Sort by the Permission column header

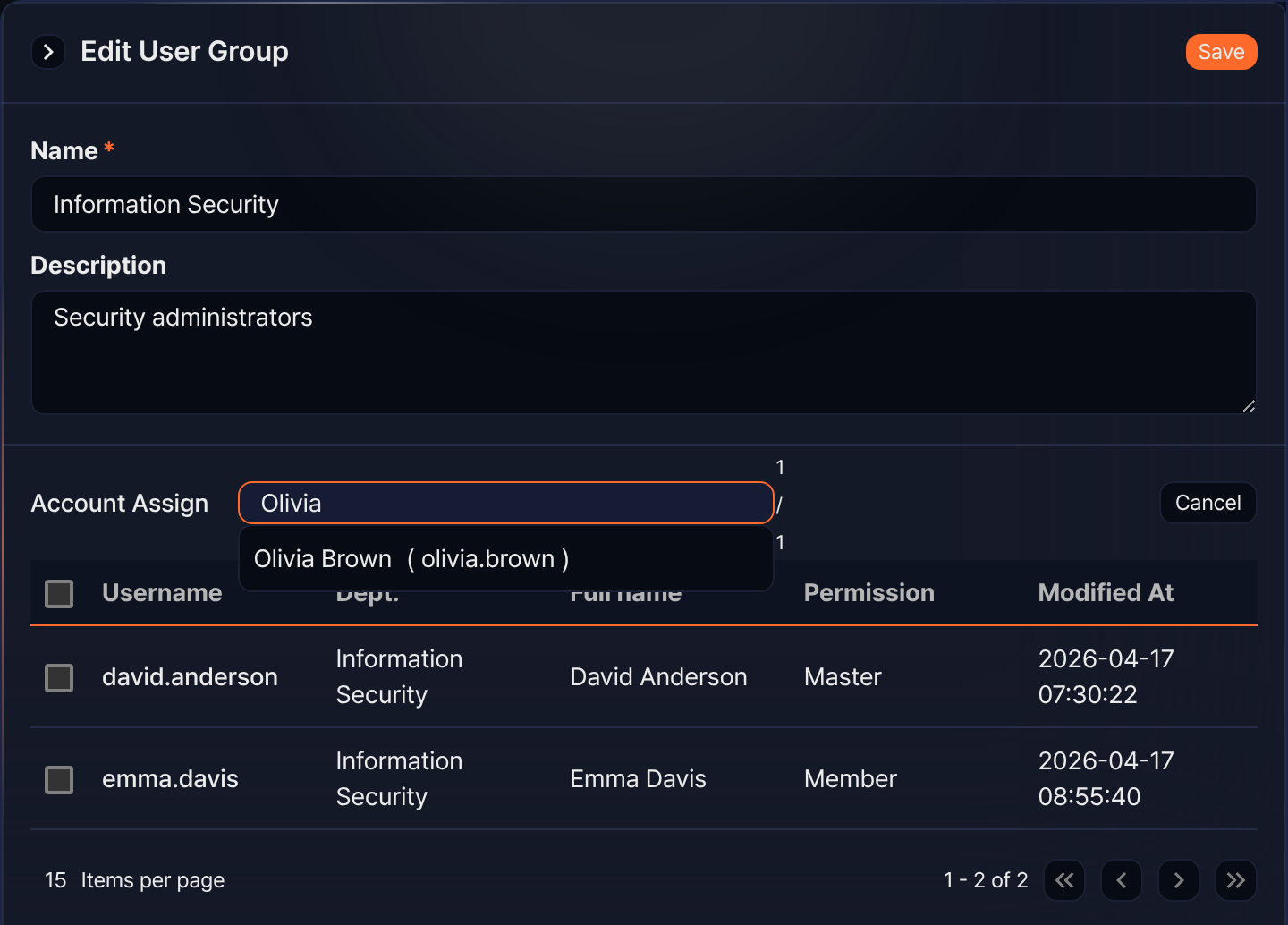(x=869, y=593)
